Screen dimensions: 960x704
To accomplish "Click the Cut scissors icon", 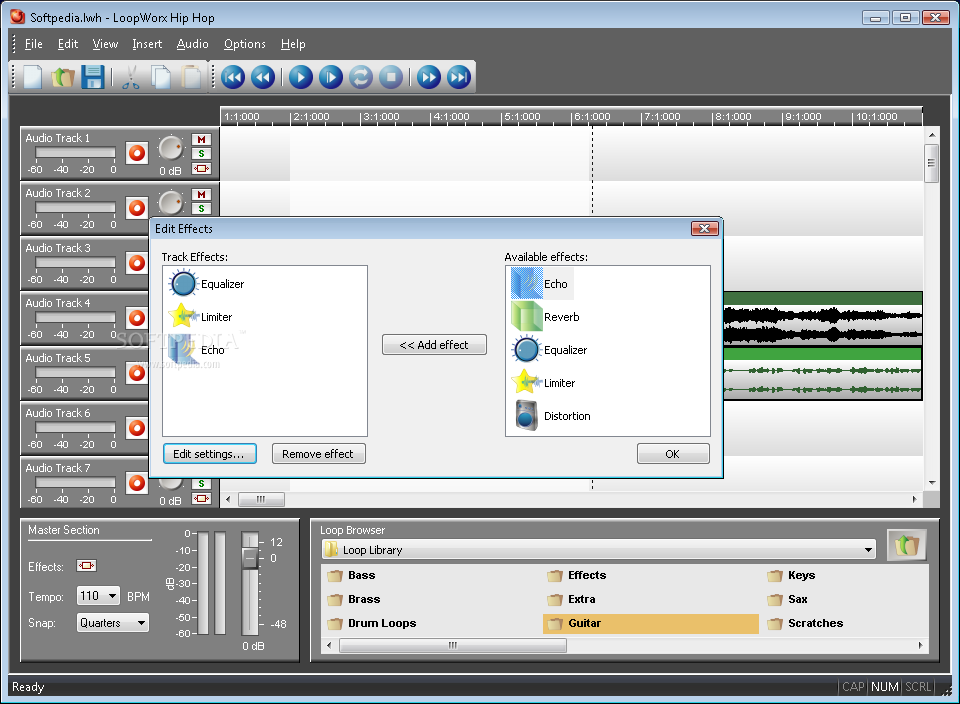I will (130, 77).
